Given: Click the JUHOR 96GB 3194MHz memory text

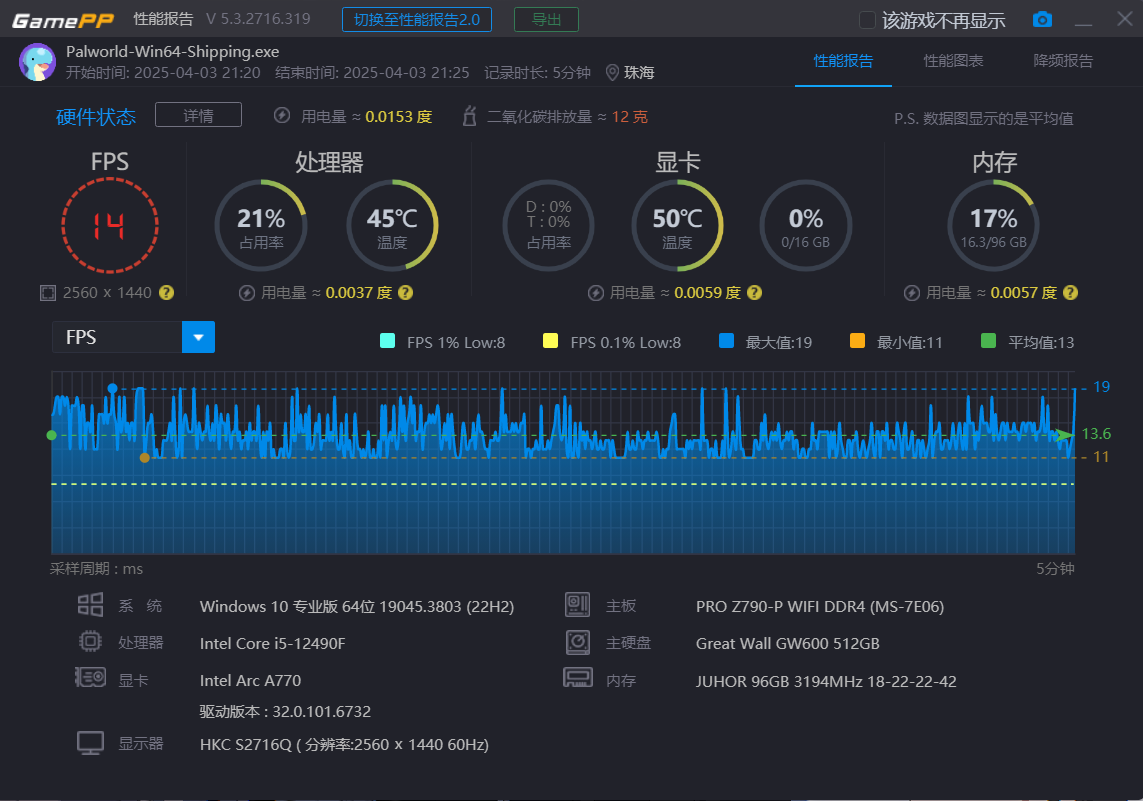Looking at the screenshot, I should pos(826,681).
